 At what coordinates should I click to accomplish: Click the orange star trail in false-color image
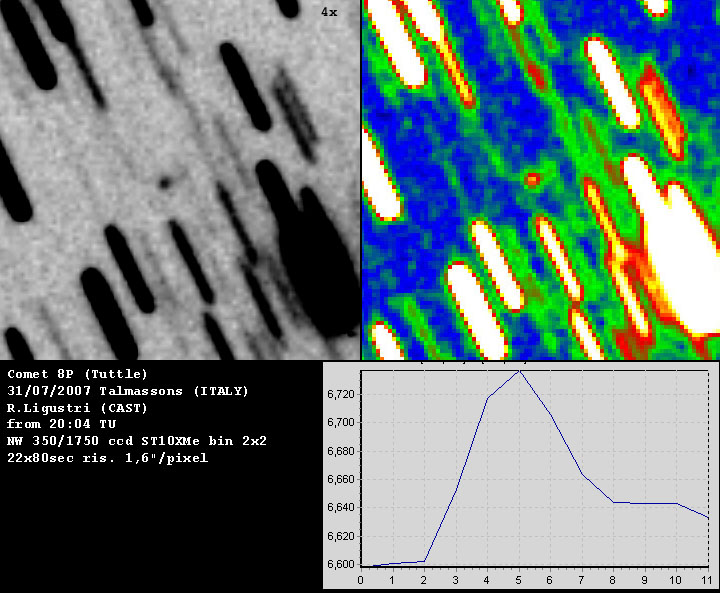662,110
